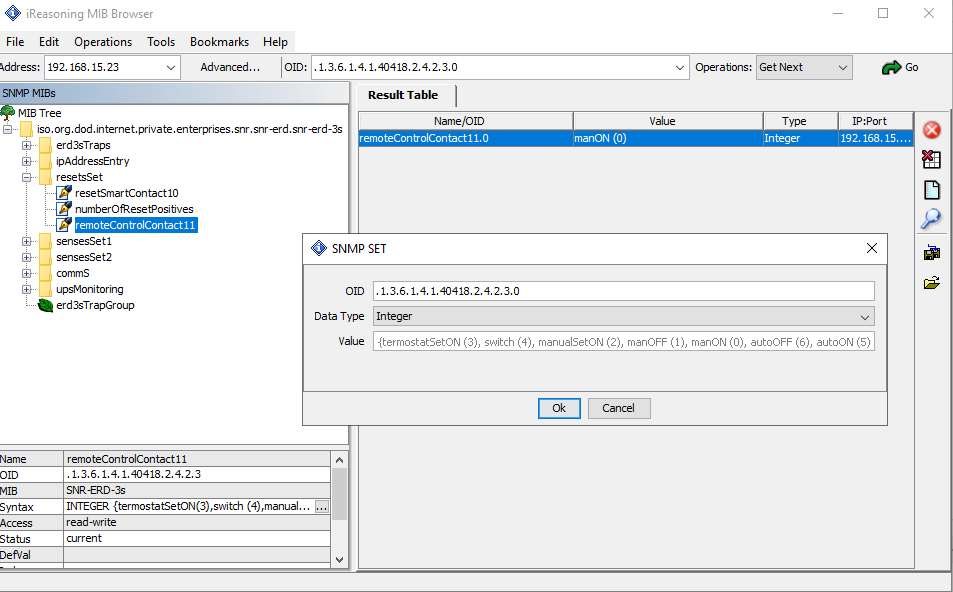This screenshot has width=953, height=592.
Task: Expand the sensesSet2 tree node
Action: [x=26, y=257]
